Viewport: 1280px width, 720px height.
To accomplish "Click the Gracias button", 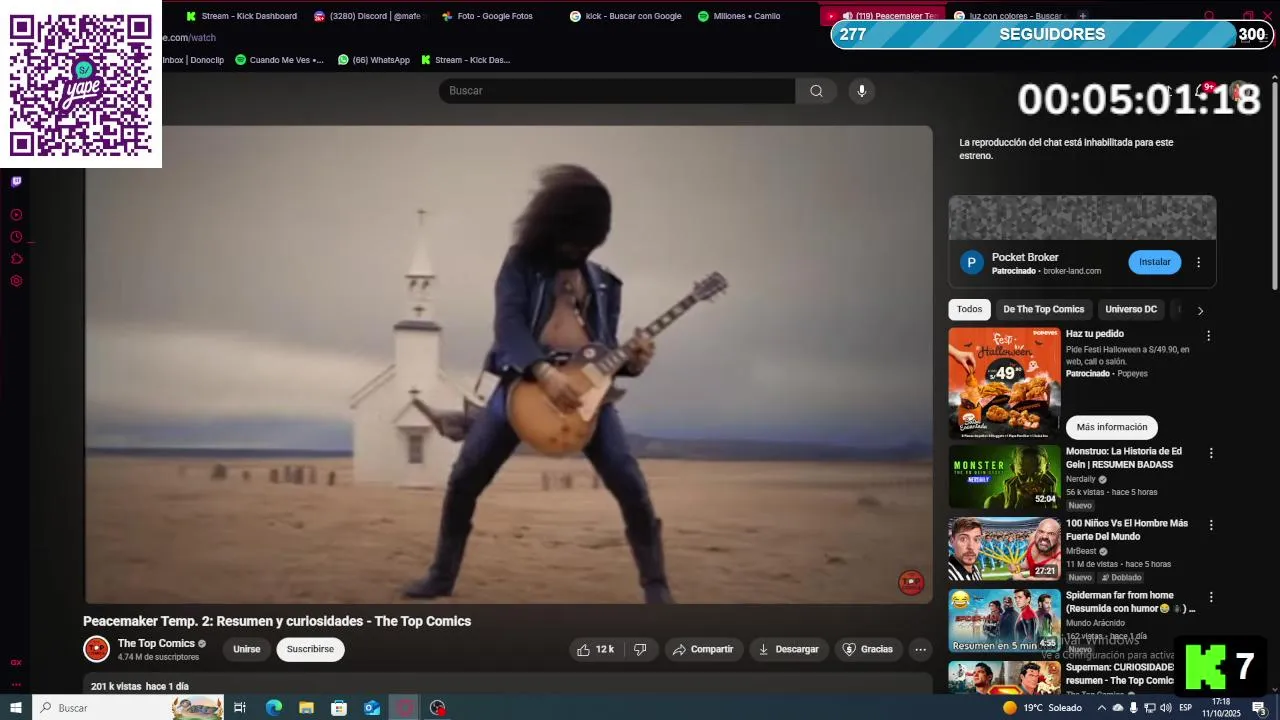I will pyautogui.click(x=868, y=649).
